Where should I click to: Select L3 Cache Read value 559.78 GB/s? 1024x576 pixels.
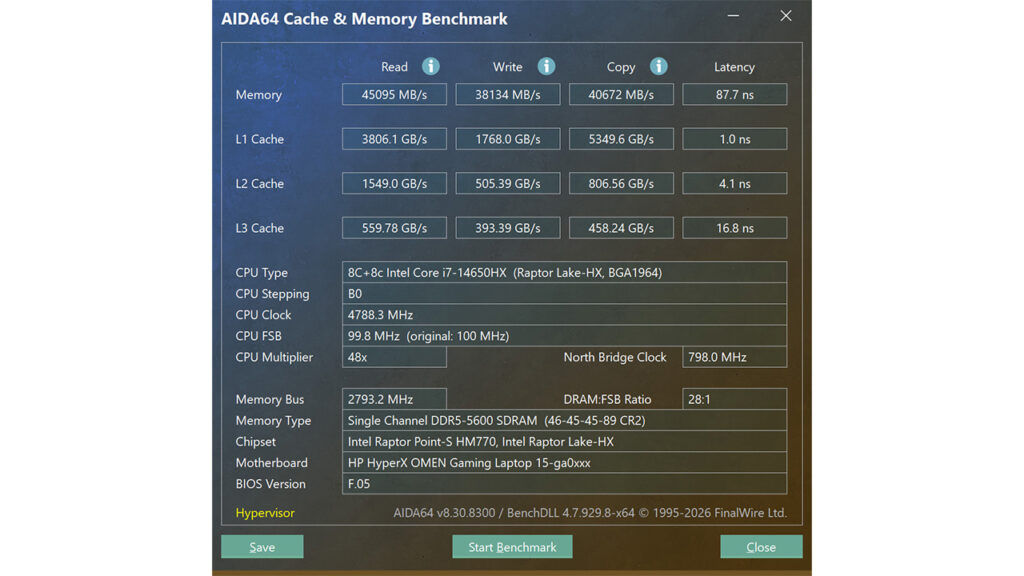click(x=394, y=227)
